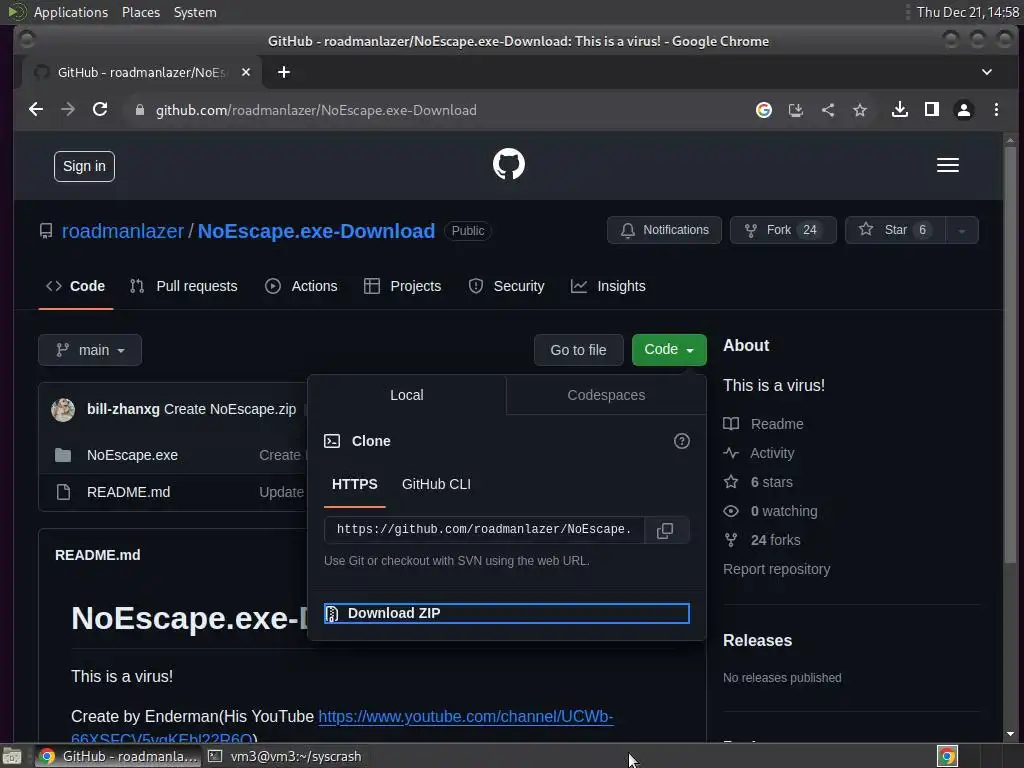Select the Local tab
The width and height of the screenshot is (1024, 768).
coord(407,395)
